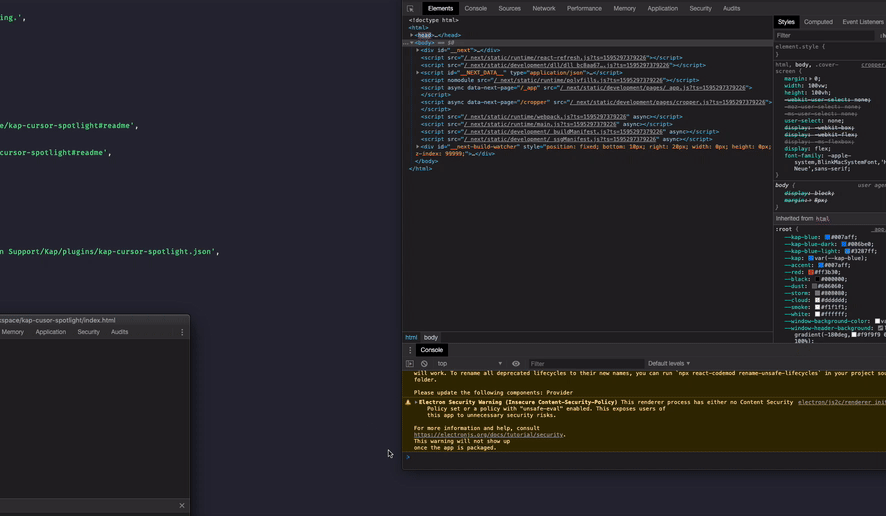Open Security tab in the small DevTools window
Viewport: 886px width, 516px height.
pos(88,332)
